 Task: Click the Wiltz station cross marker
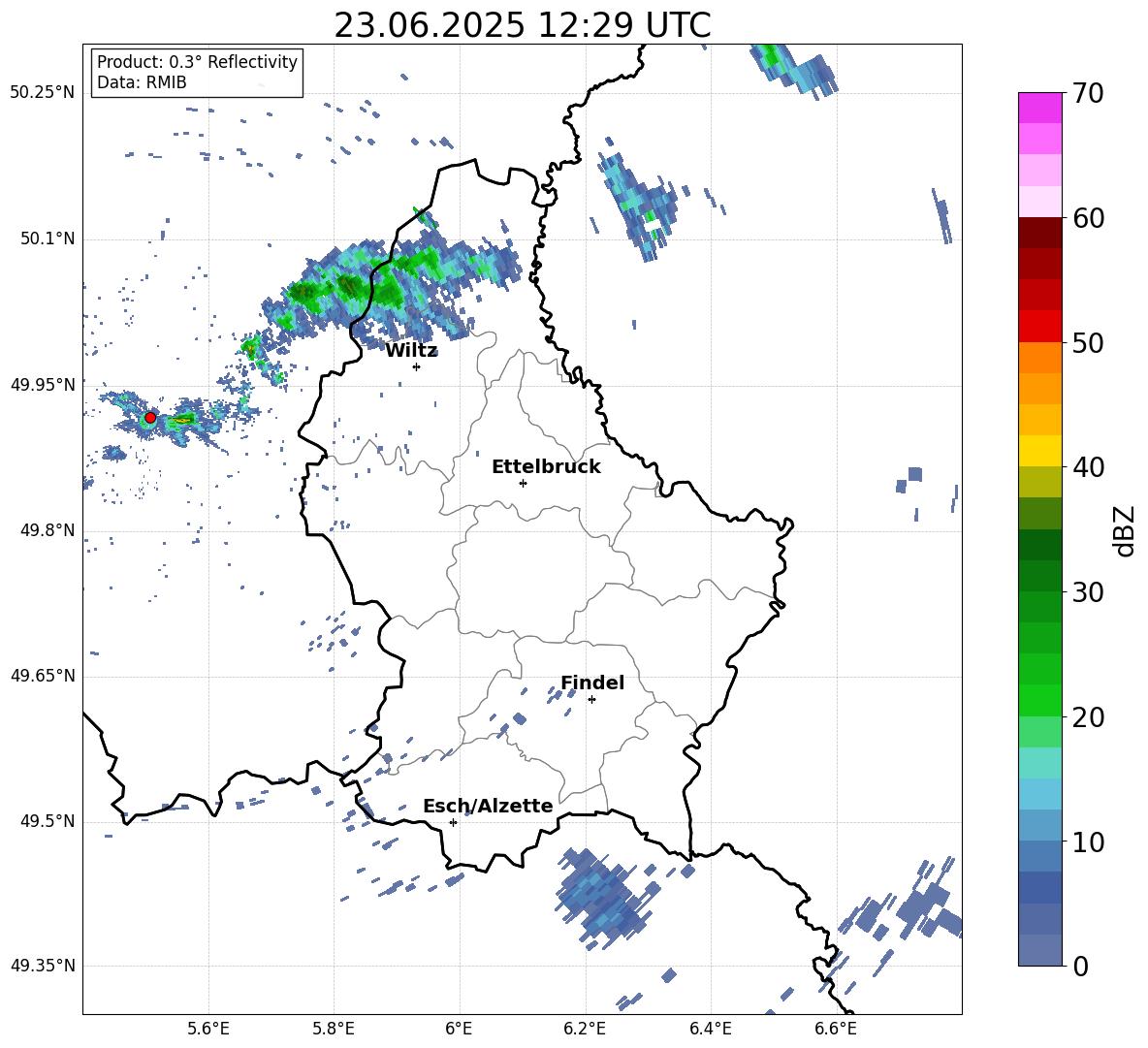tap(417, 367)
